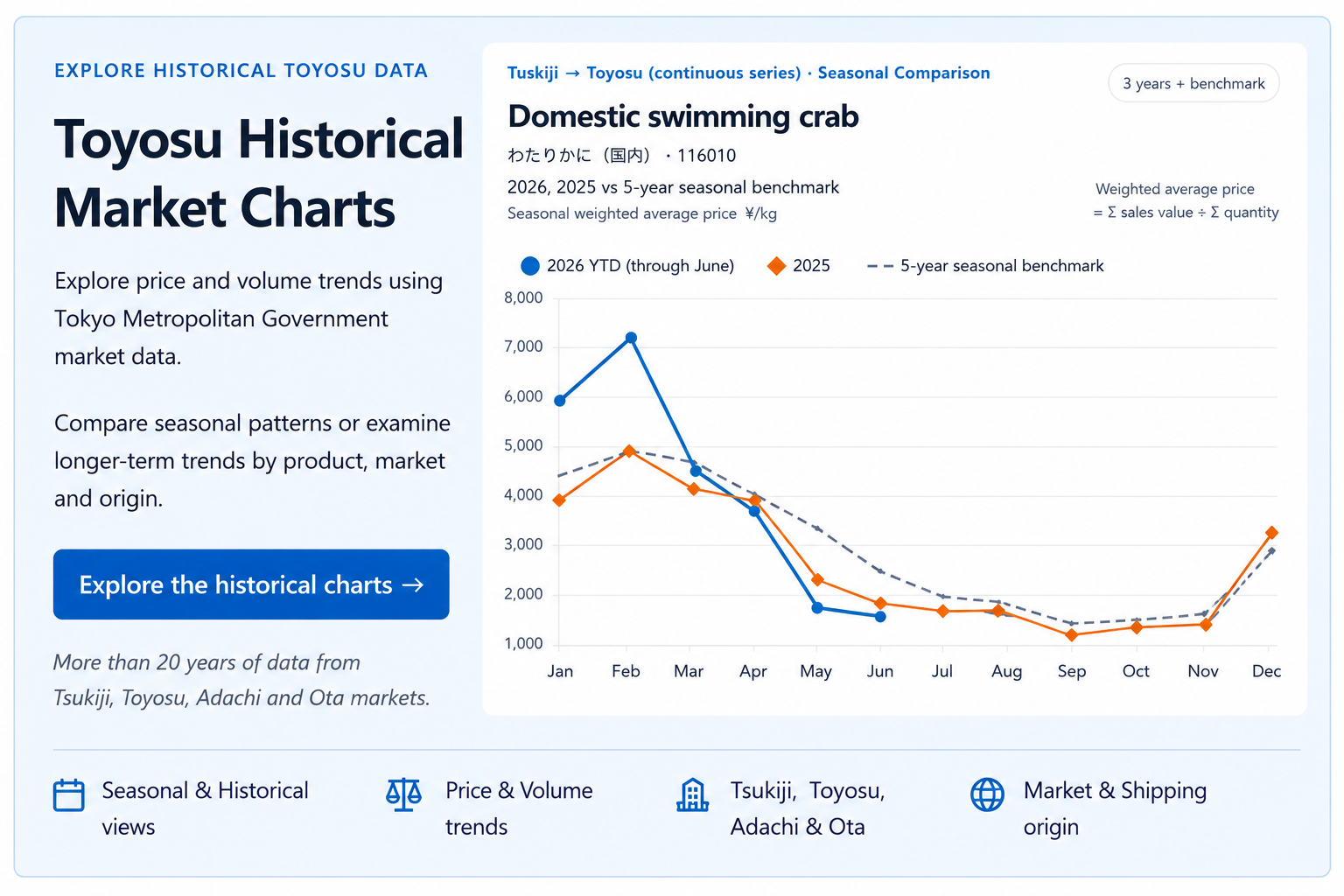Toggle the 5-year seasonal benchmark legend label
The image size is (1344, 896).
point(1002,266)
